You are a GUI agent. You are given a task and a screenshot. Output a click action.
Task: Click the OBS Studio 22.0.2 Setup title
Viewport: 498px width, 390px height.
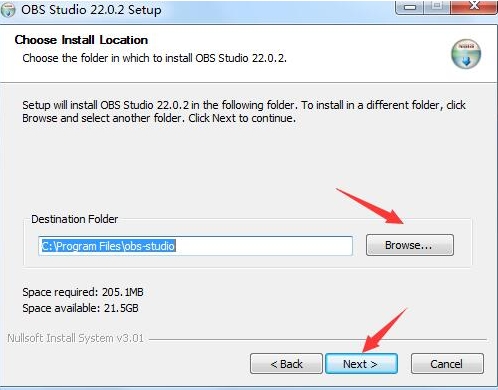tap(91, 10)
